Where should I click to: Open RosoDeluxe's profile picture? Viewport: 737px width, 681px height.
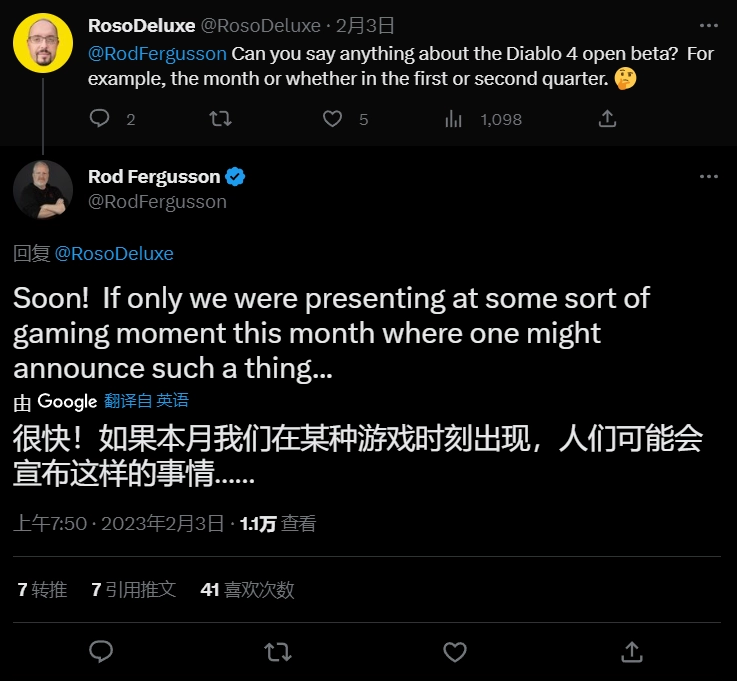(x=42, y=42)
